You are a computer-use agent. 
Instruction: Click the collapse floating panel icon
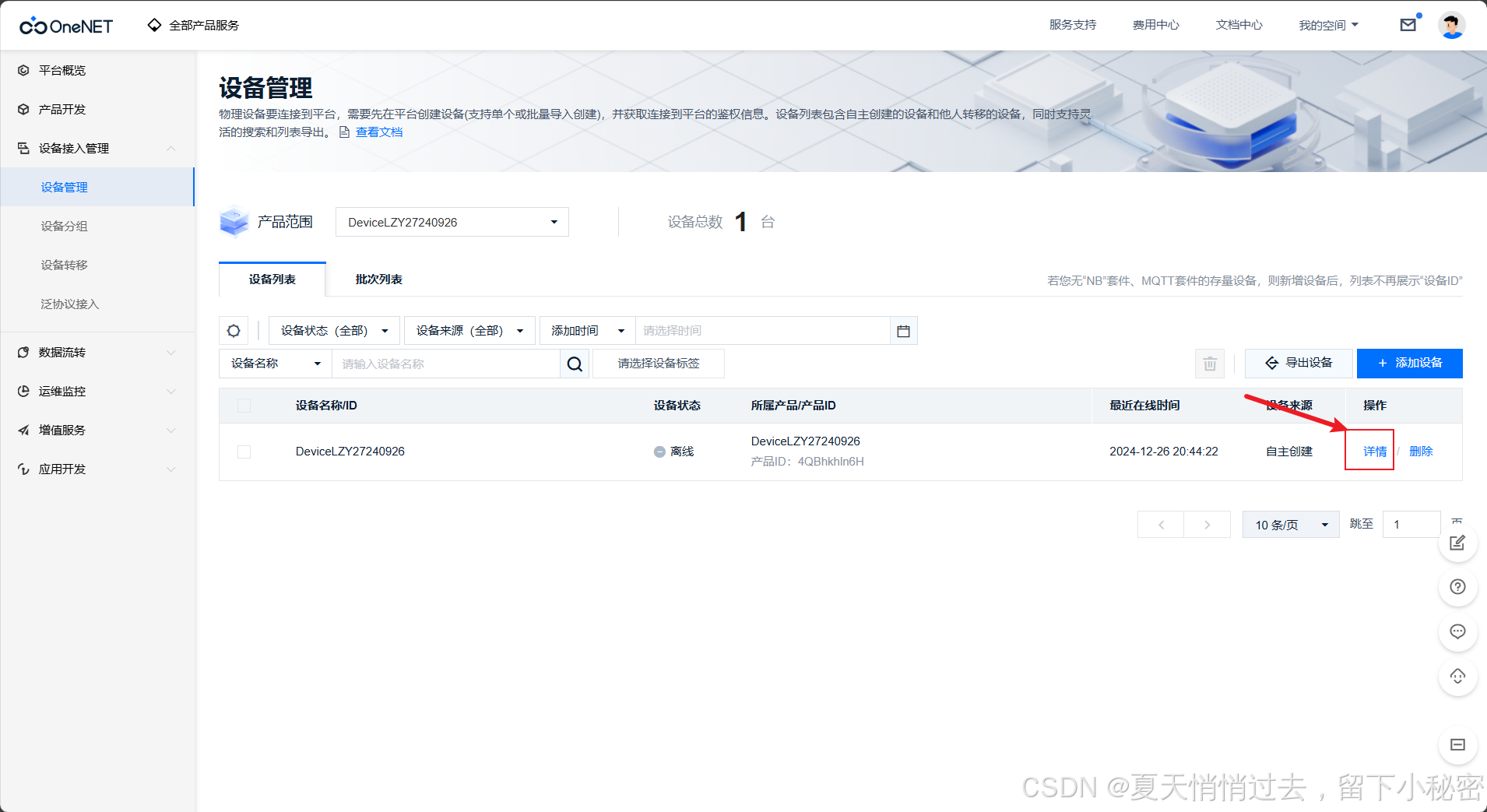pos(1457,745)
